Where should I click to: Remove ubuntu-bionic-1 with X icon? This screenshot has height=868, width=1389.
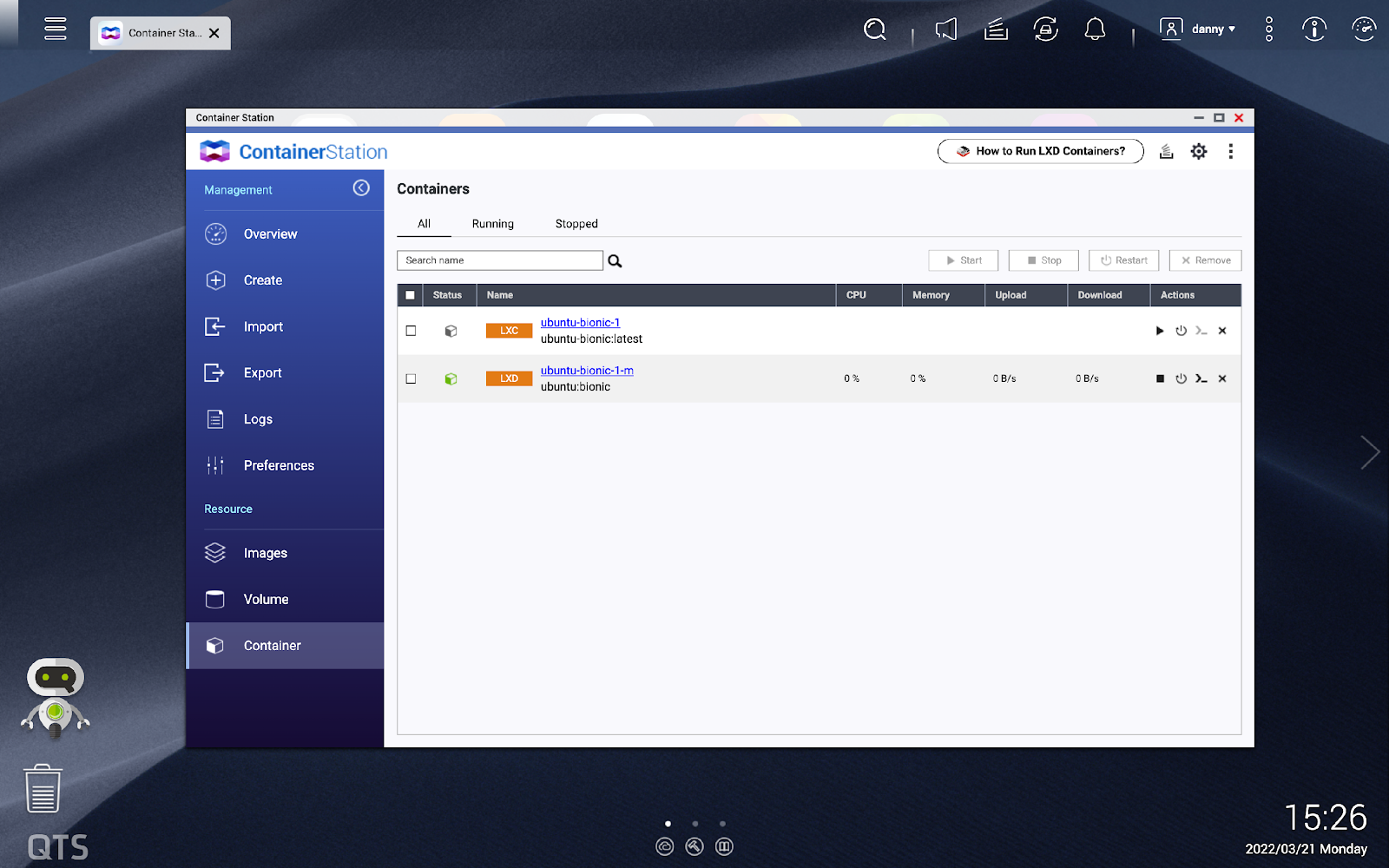pyautogui.click(x=1222, y=331)
